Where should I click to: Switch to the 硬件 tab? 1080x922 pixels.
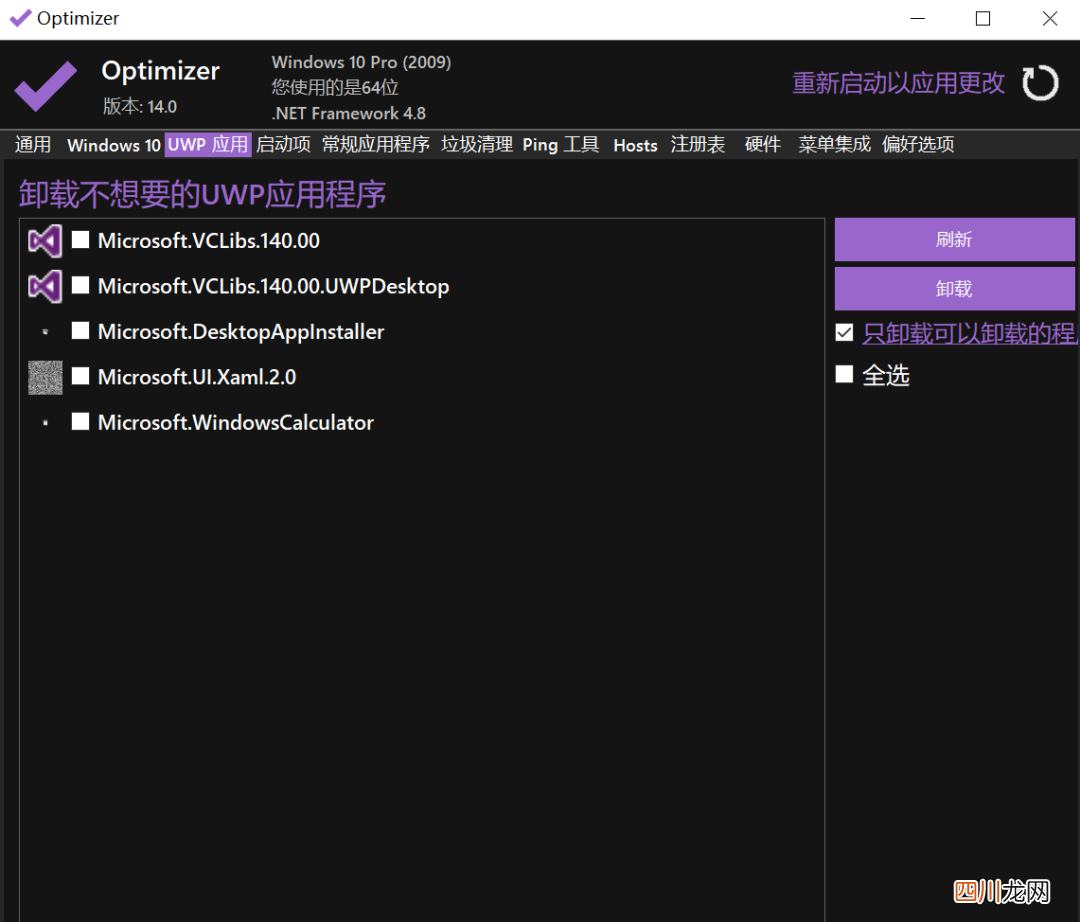[762, 145]
